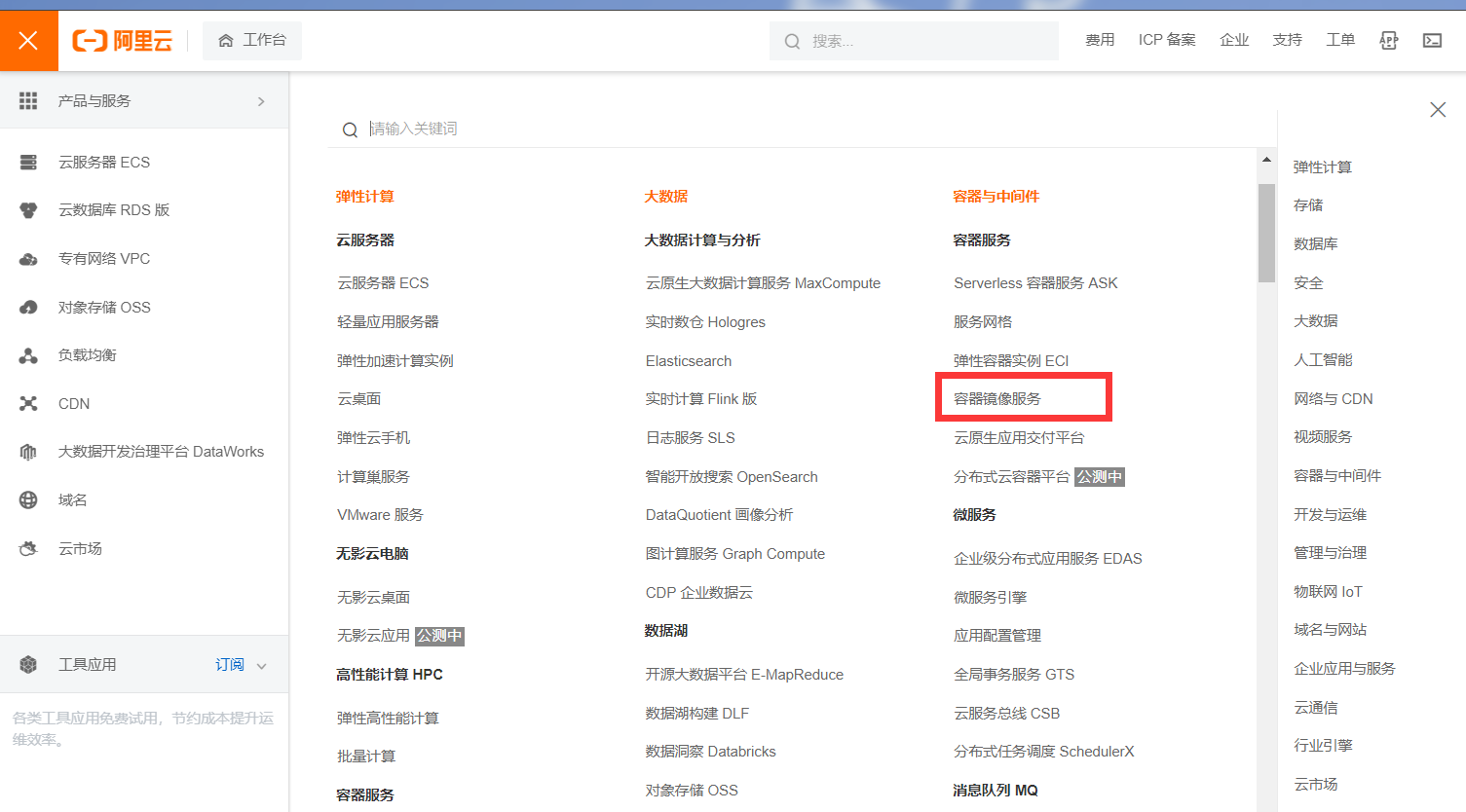Jump to 数据库 category
Screen dimensions: 1466x812
pos(1316,244)
